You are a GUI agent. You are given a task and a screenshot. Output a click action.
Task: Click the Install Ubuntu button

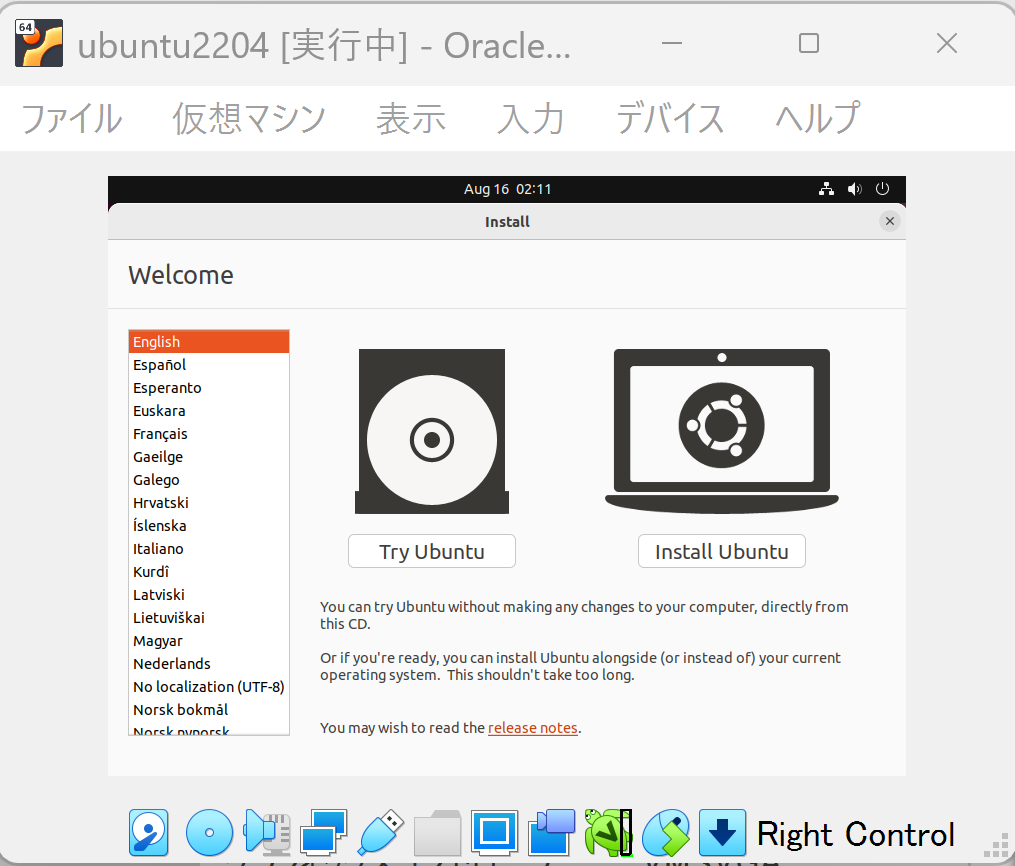coord(722,551)
